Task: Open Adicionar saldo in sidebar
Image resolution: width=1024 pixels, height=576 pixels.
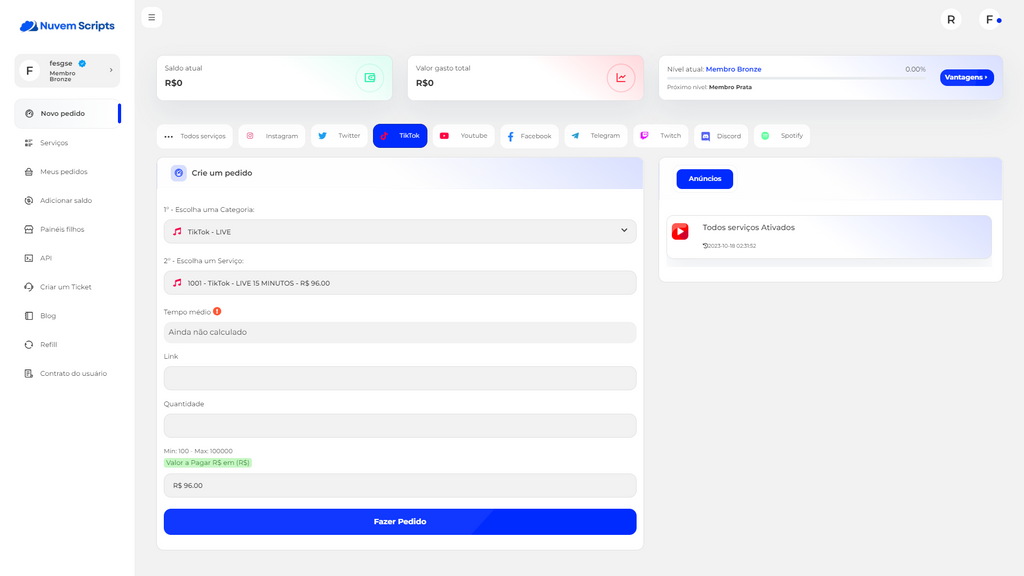Action: click(66, 200)
